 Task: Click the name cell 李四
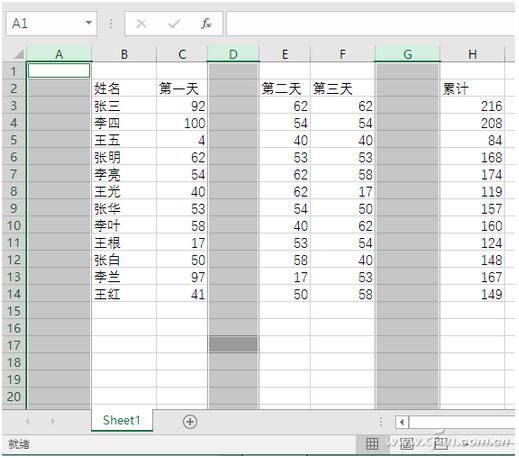pos(124,123)
